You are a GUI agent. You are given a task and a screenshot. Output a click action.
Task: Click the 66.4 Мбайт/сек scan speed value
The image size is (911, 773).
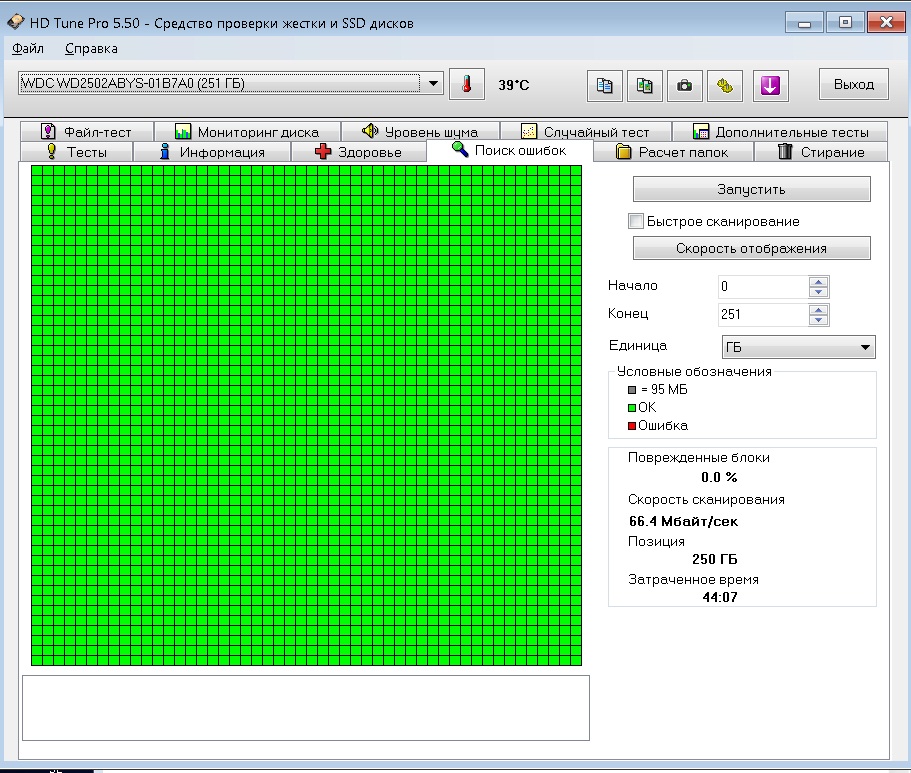pyautogui.click(x=683, y=521)
